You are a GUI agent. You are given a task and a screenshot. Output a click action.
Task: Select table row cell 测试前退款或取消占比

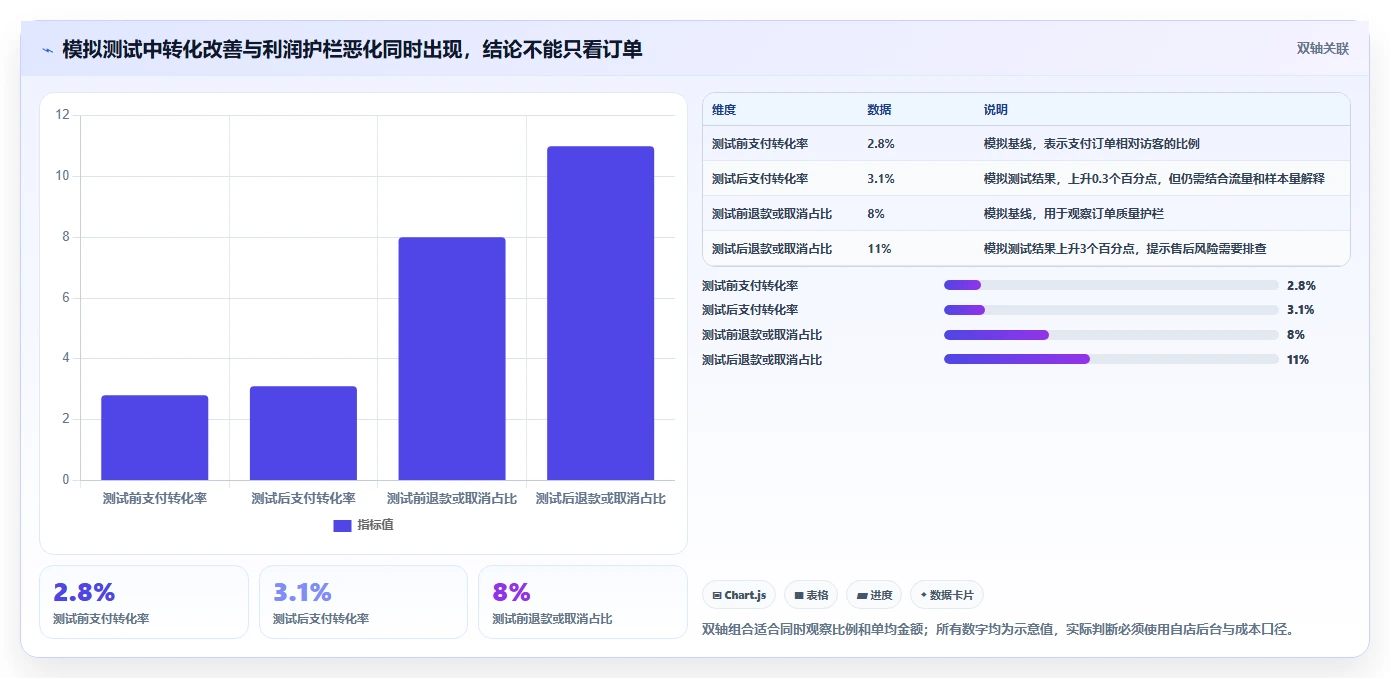tap(772, 214)
